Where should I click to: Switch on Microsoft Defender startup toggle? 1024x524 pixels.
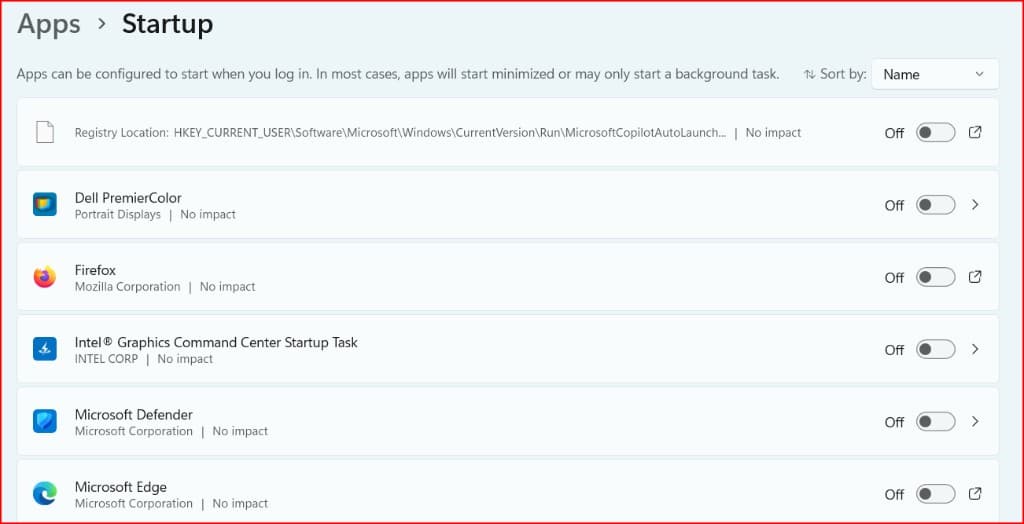935,422
